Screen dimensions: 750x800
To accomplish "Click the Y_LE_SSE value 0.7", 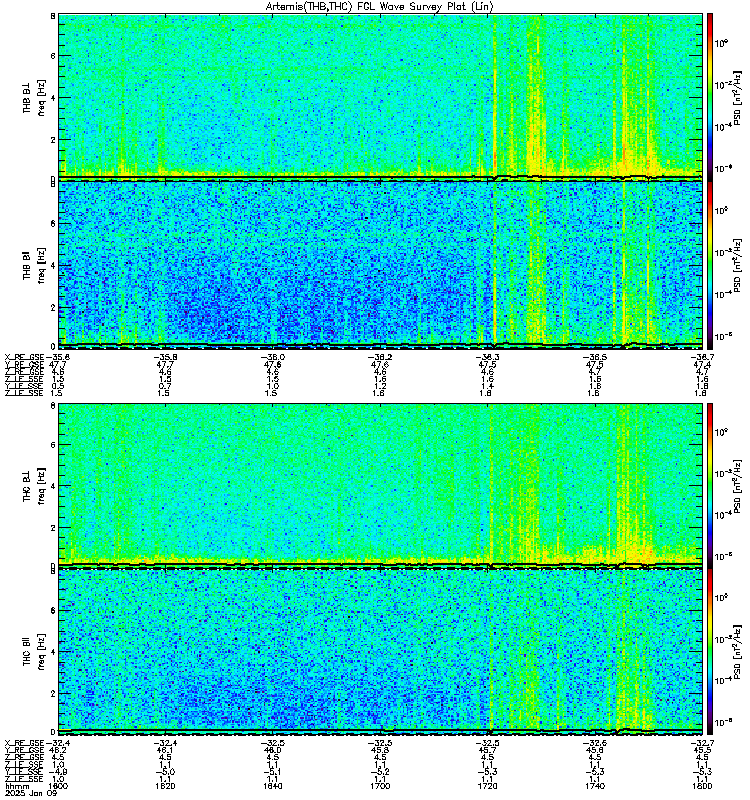I will click(165, 386).
